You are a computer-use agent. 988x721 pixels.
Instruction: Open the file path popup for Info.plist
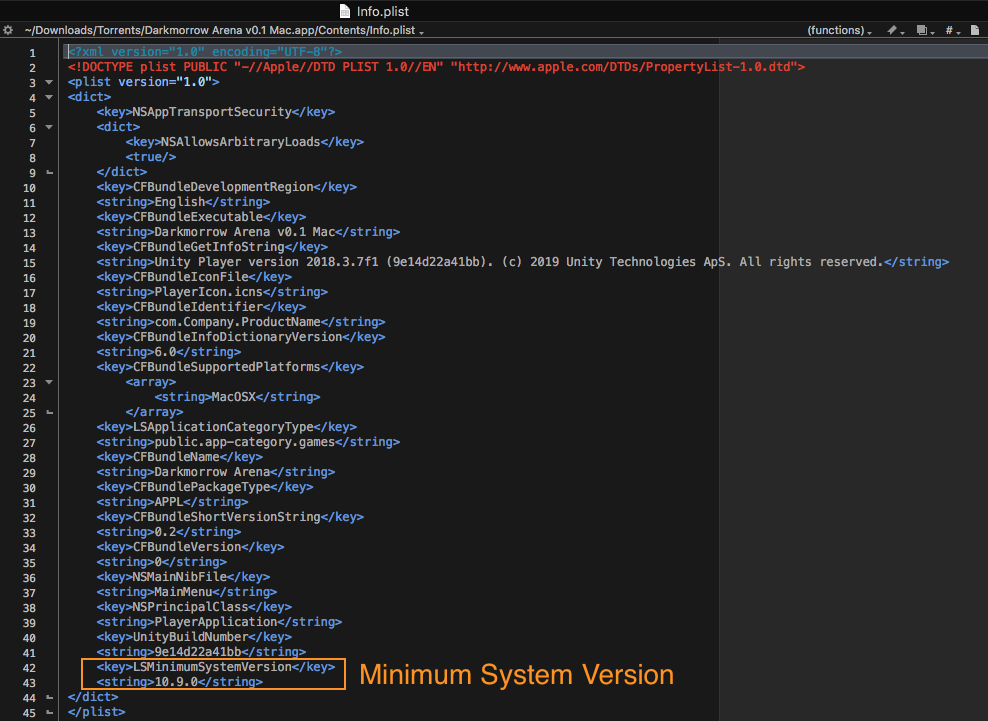point(224,30)
